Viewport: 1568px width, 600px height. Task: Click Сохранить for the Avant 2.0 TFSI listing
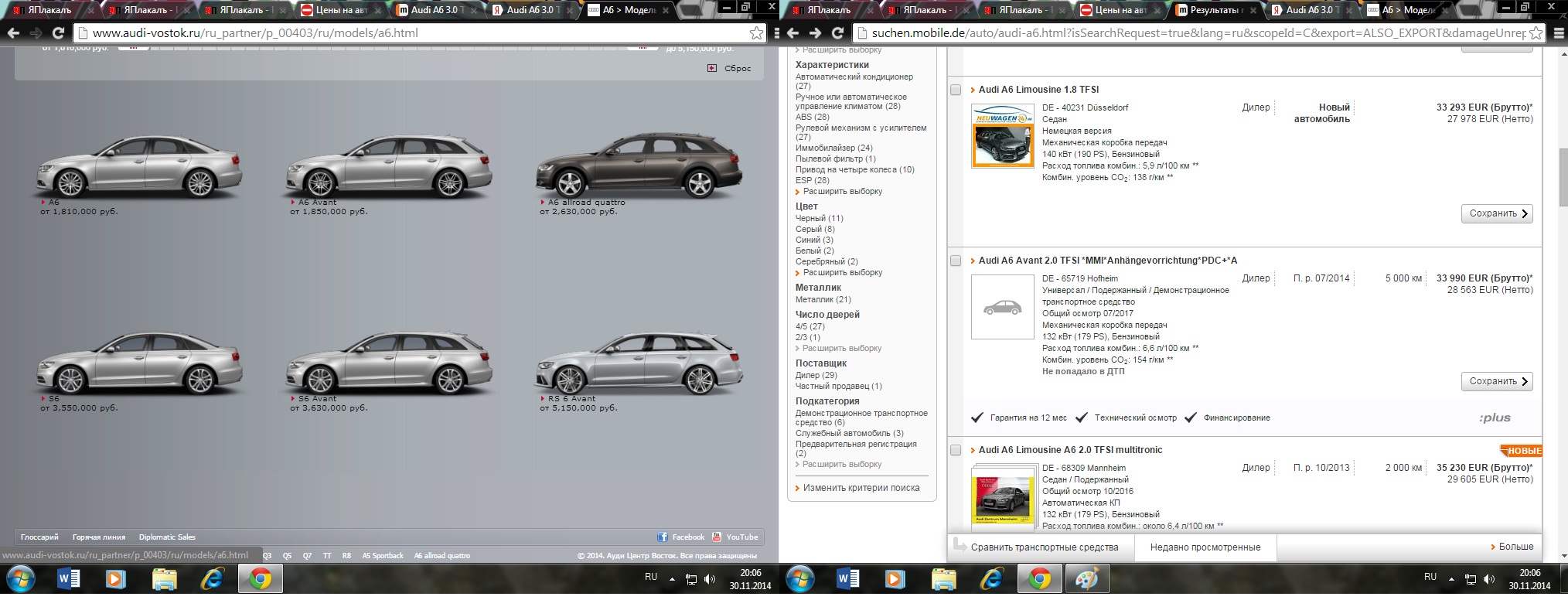tap(1497, 381)
